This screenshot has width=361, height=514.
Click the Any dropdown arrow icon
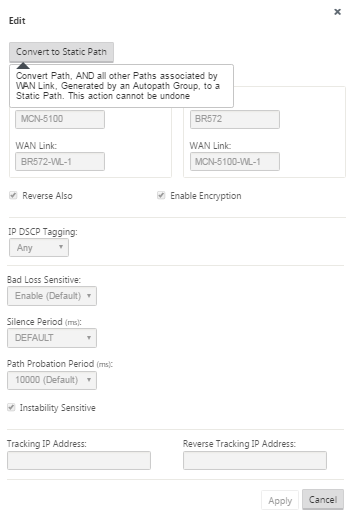click(61, 247)
